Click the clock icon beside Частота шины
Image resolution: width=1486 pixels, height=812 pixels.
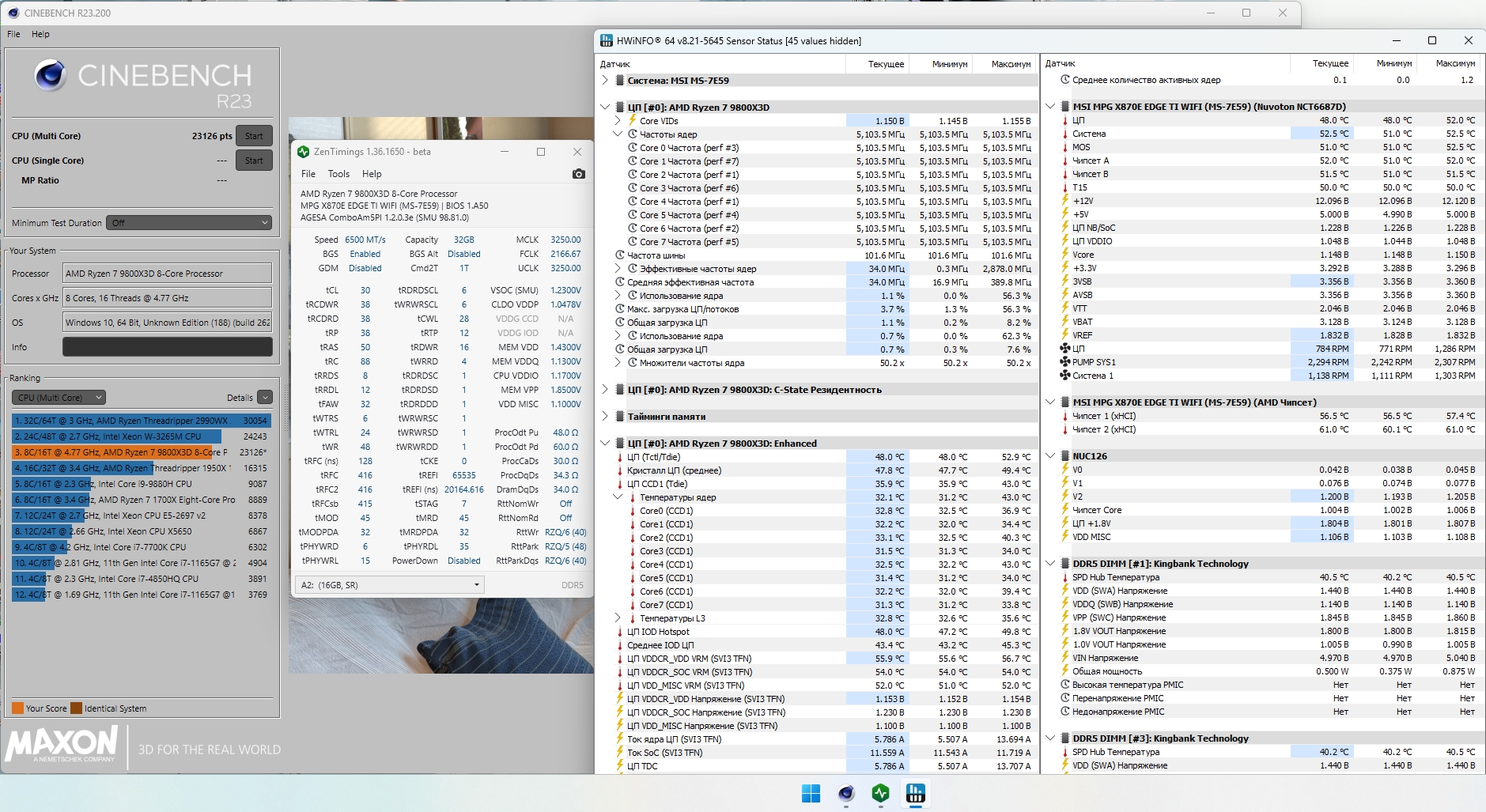click(x=620, y=255)
